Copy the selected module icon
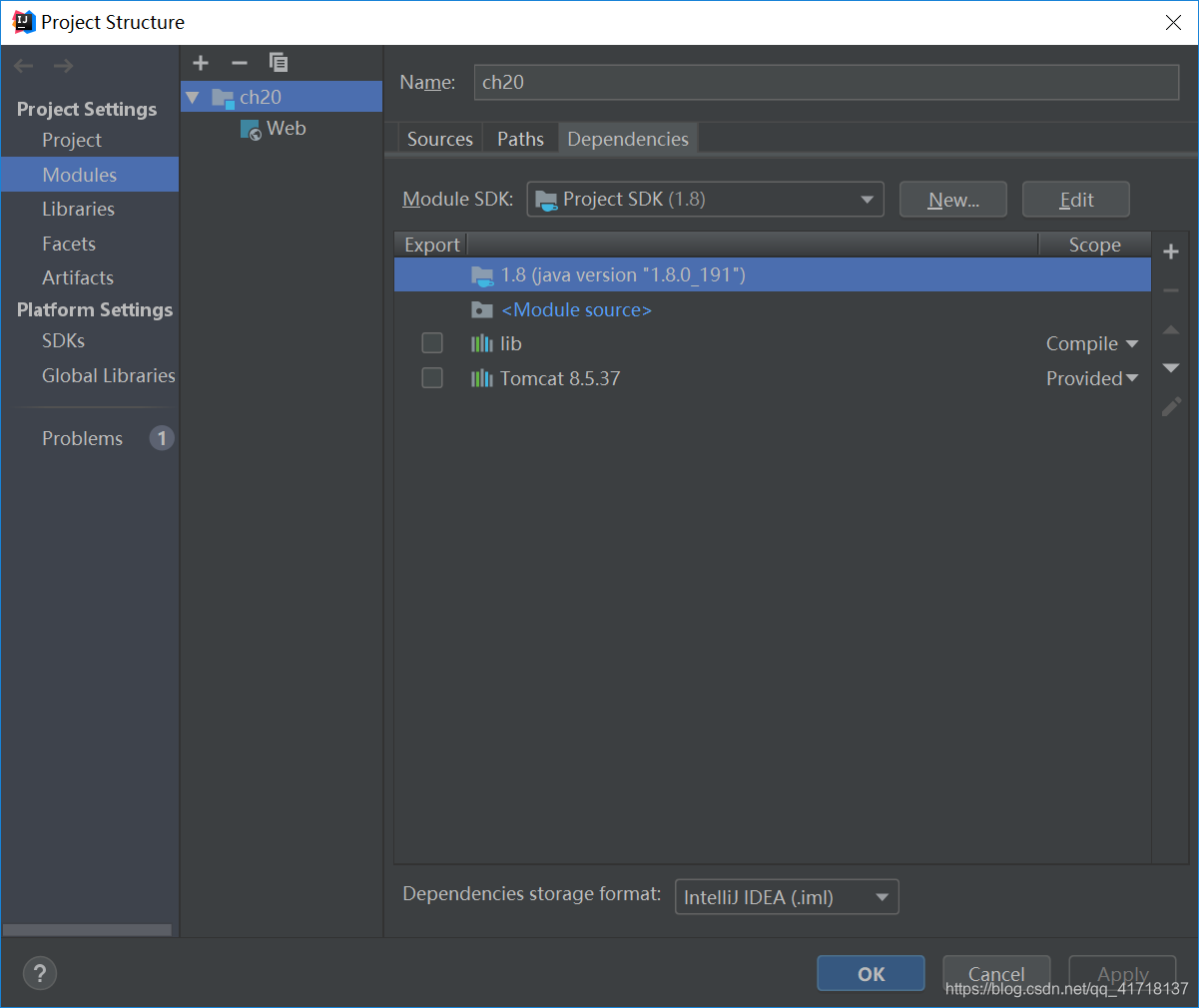The height and width of the screenshot is (1008, 1199). coord(279,63)
